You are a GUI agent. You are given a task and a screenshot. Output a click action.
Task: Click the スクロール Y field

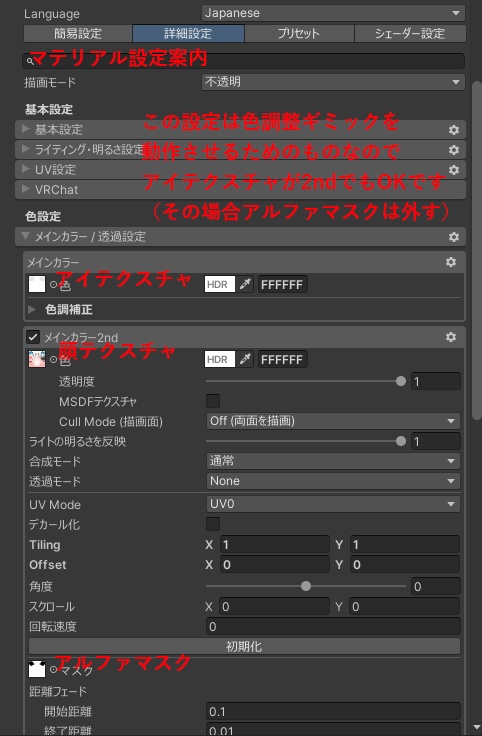405,606
